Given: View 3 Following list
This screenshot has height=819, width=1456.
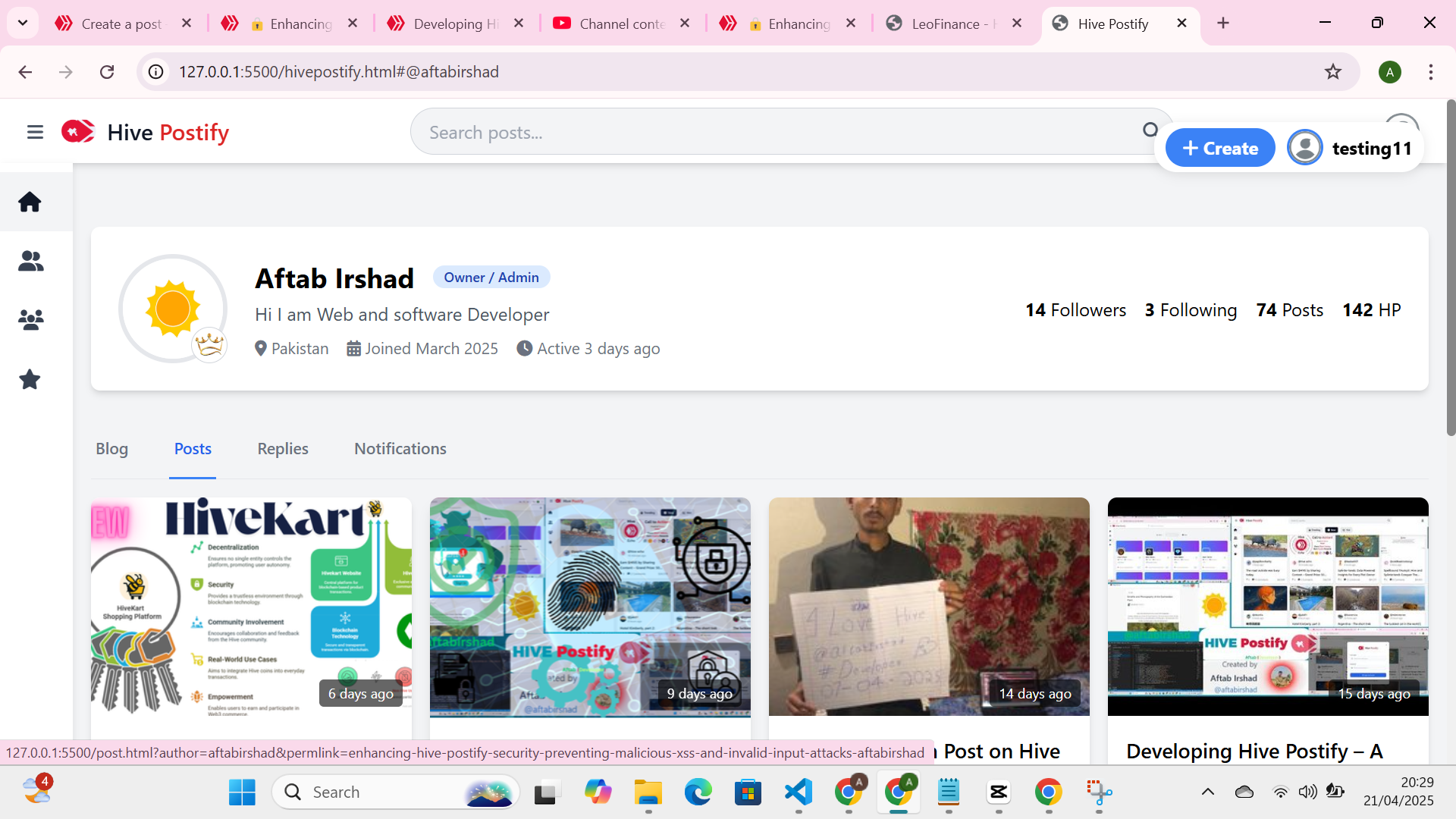Looking at the screenshot, I should [x=1191, y=310].
